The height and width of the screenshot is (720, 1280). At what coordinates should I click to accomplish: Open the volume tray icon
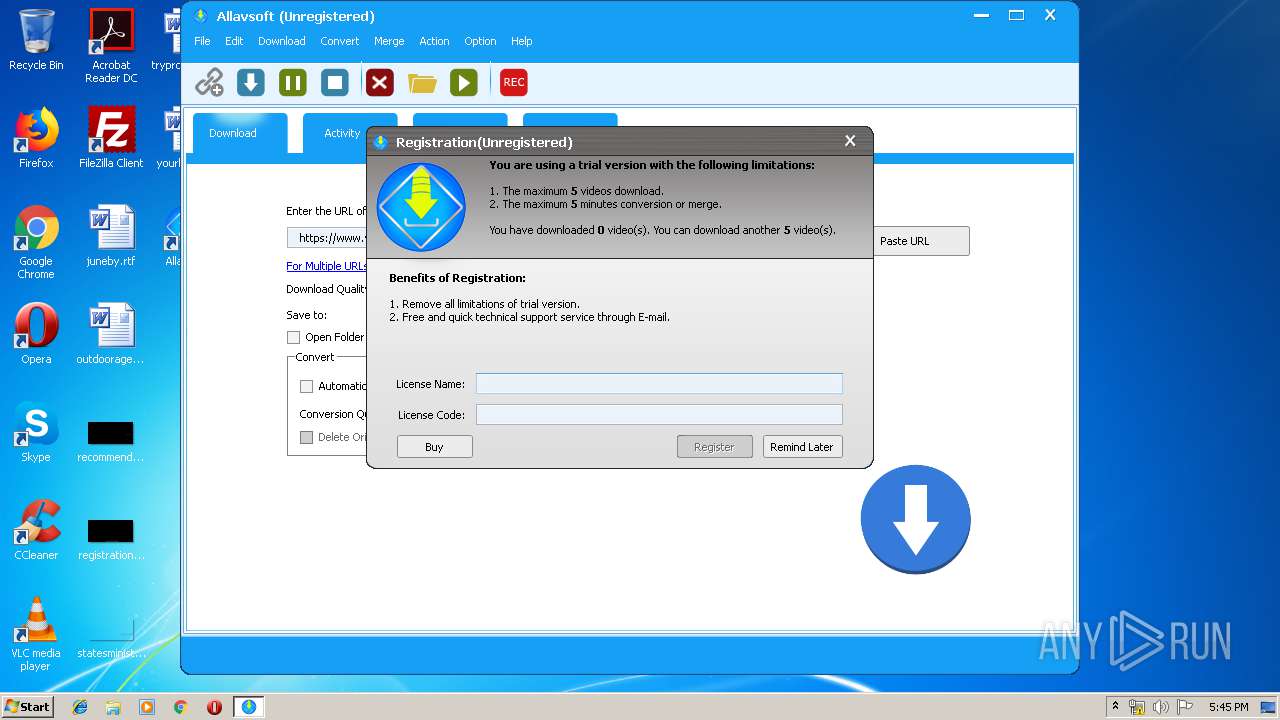[1160, 707]
